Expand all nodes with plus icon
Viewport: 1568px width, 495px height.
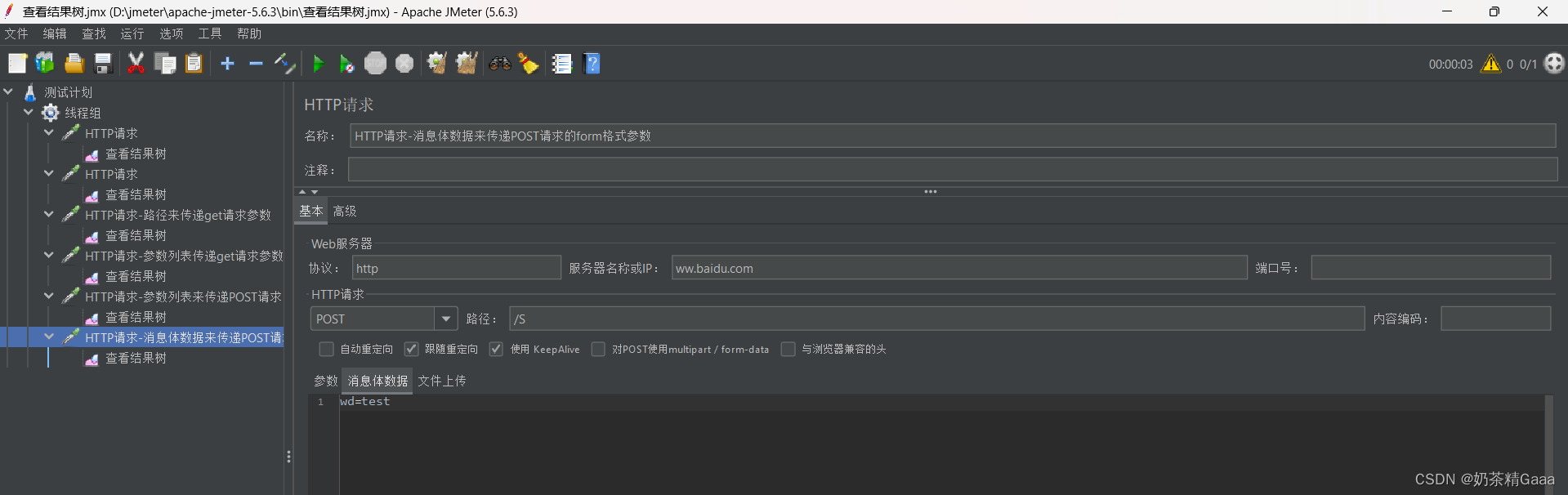tap(227, 64)
